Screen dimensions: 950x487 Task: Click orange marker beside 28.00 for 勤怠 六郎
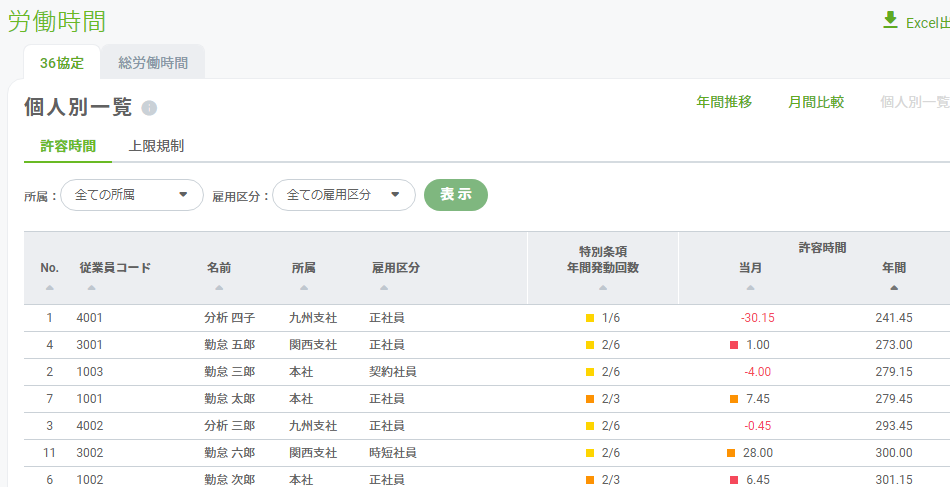pos(731,453)
